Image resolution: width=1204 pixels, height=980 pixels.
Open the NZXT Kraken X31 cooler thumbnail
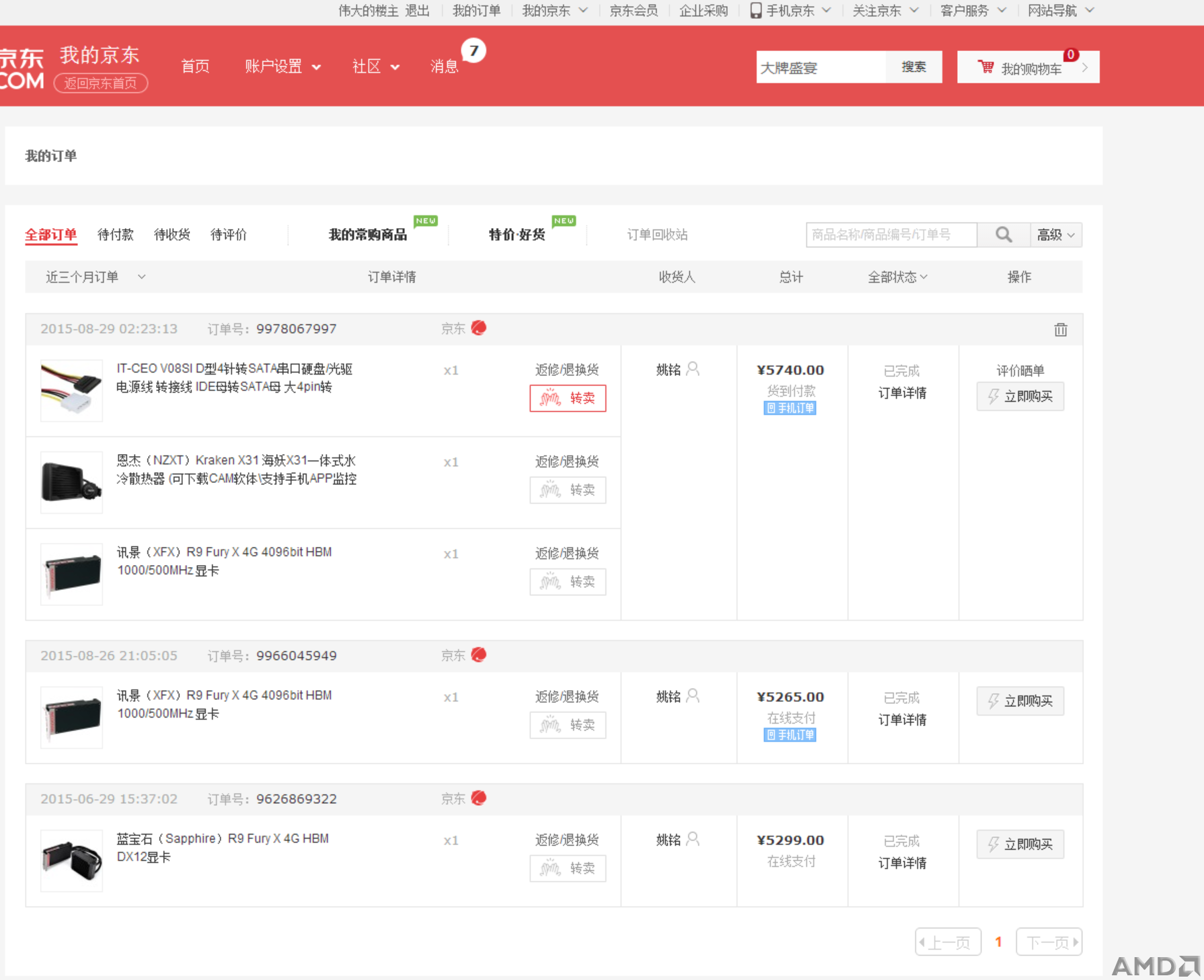(x=71, y=482)
